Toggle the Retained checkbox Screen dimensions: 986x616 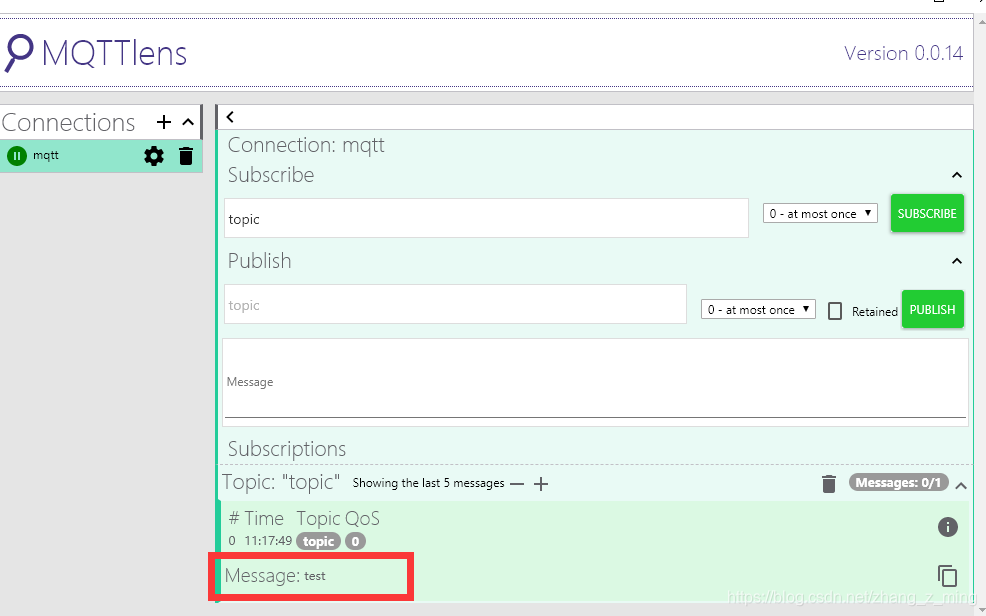834,311
